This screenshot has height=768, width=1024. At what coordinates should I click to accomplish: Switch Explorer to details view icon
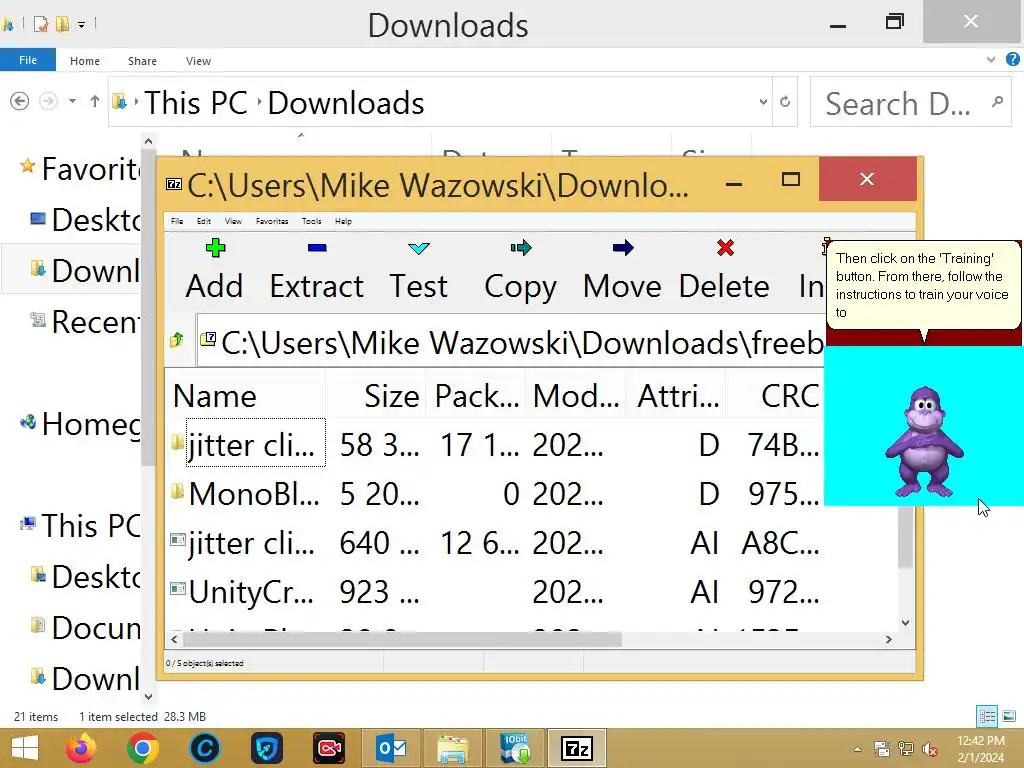(x=987, y=716)
